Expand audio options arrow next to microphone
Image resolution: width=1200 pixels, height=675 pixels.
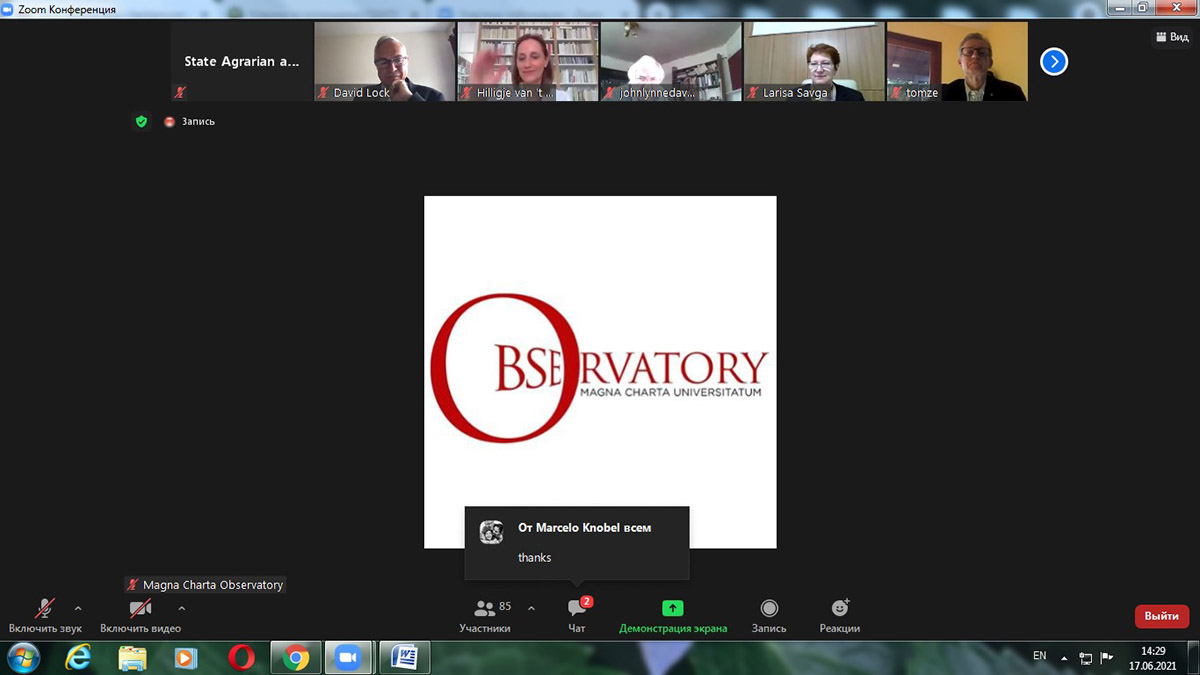click(x=78, y=608)
